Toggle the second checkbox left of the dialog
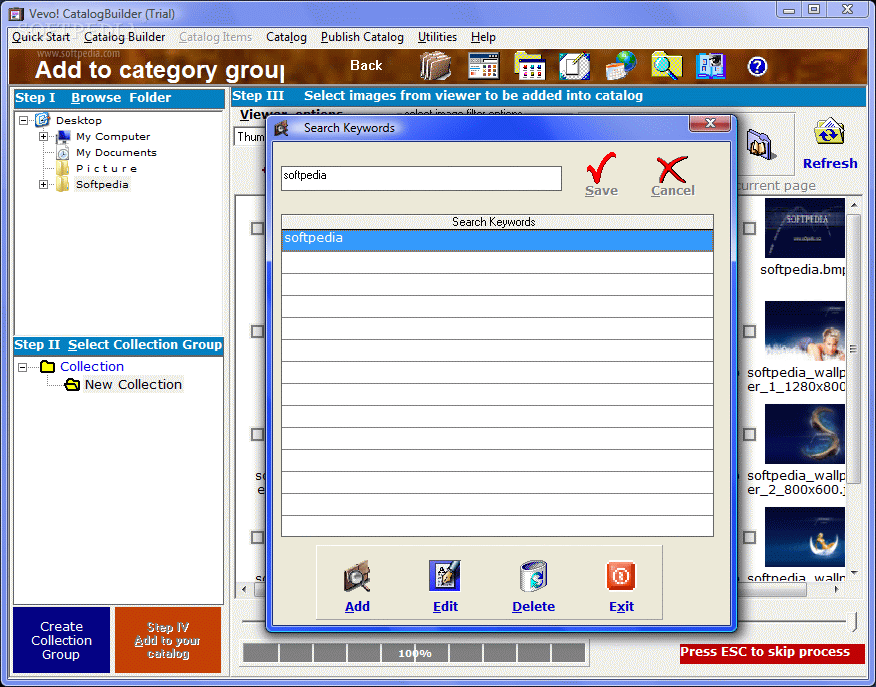Image resolution: width=876 pixels, height=687 pixels. [x=257, y=331]
